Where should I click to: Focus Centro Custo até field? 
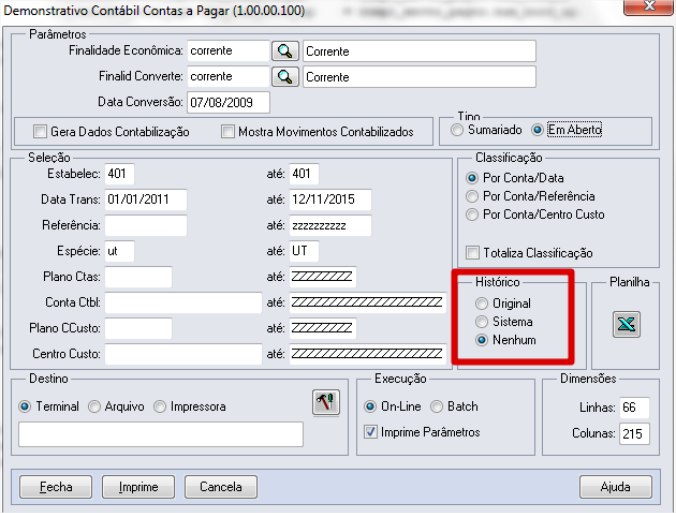pyautogui.click(x=368, y=354)
